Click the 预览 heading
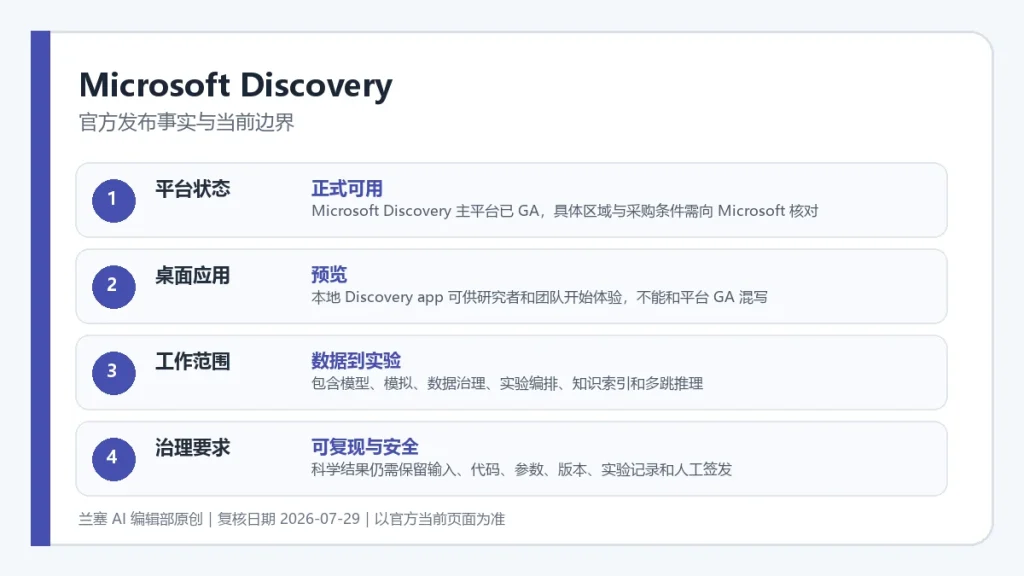This screenshot has width=1024, height=576. [x=329, y=275]
